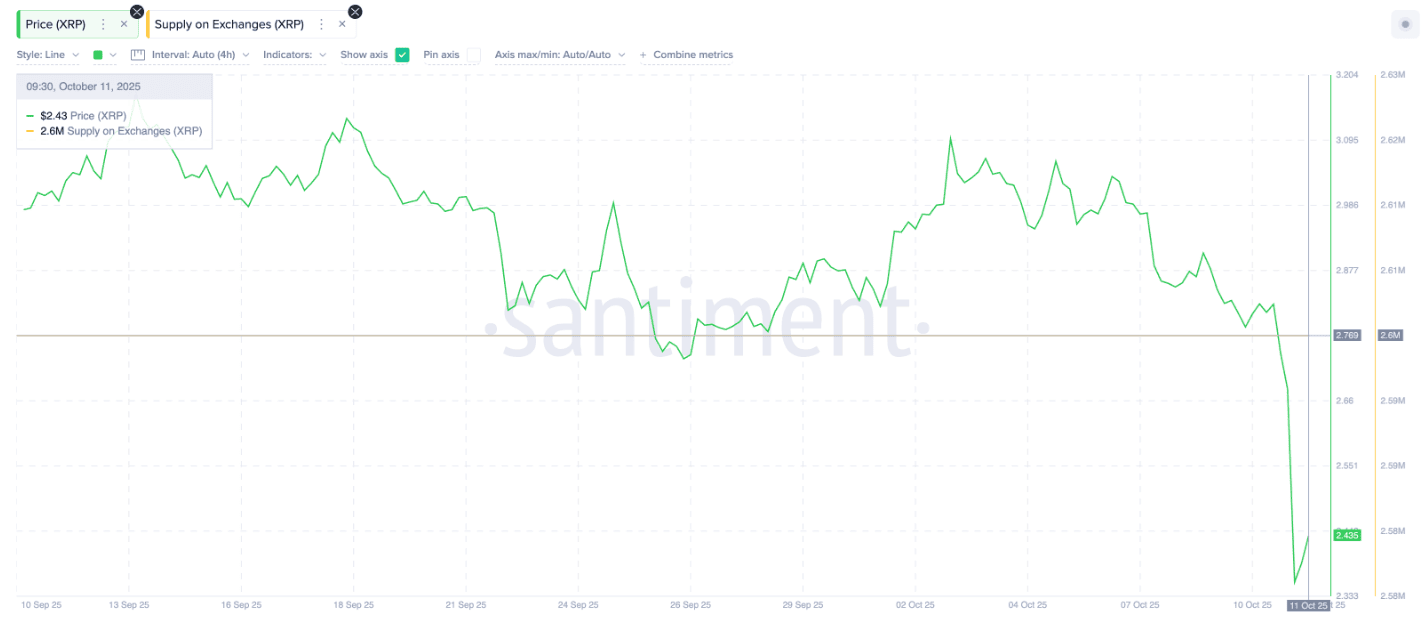Enable the Pin axis checkbox

(x=473, y=55)
